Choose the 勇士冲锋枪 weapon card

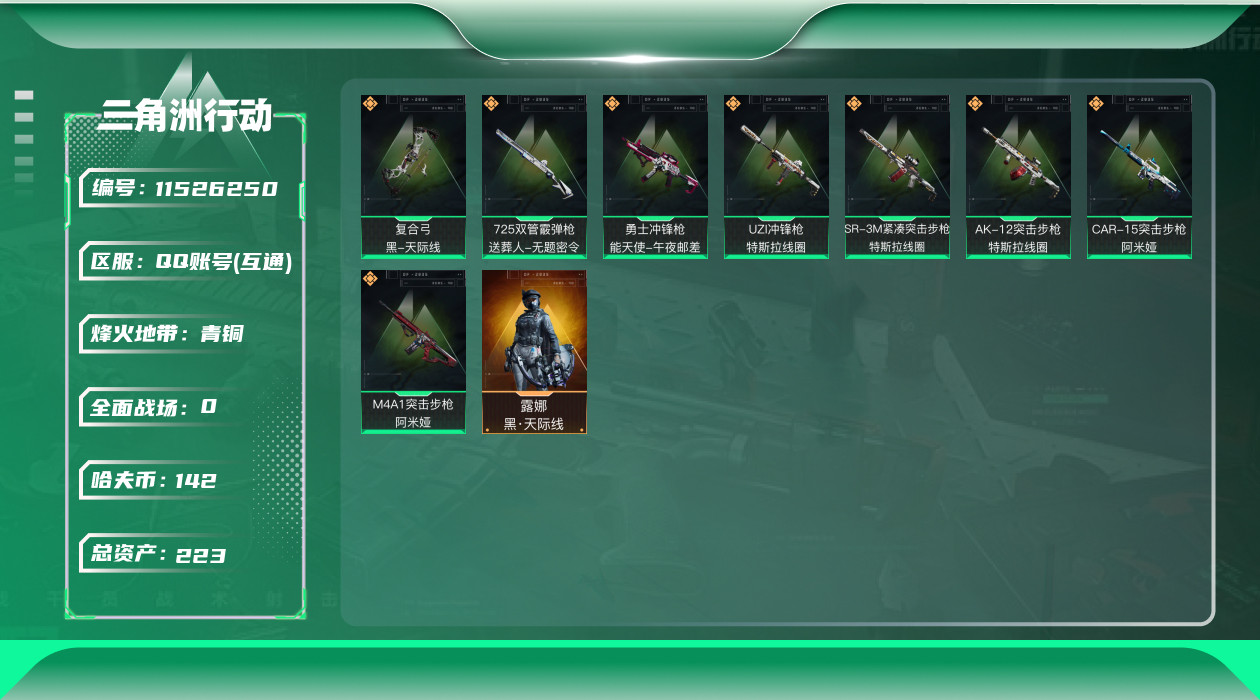[655, 177]
